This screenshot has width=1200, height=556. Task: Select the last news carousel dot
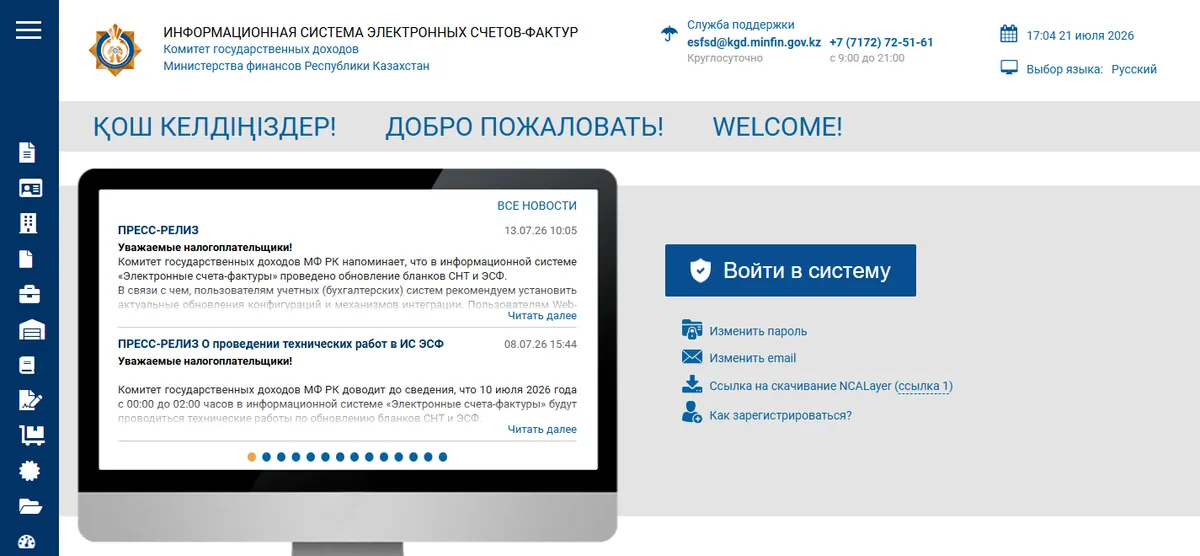[443, 457]
